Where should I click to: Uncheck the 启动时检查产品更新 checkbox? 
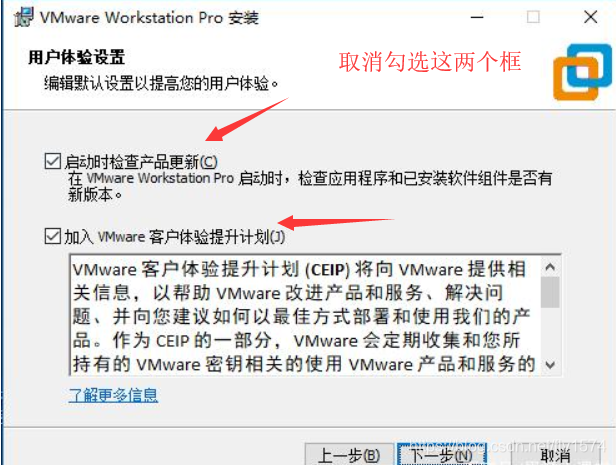53,161
